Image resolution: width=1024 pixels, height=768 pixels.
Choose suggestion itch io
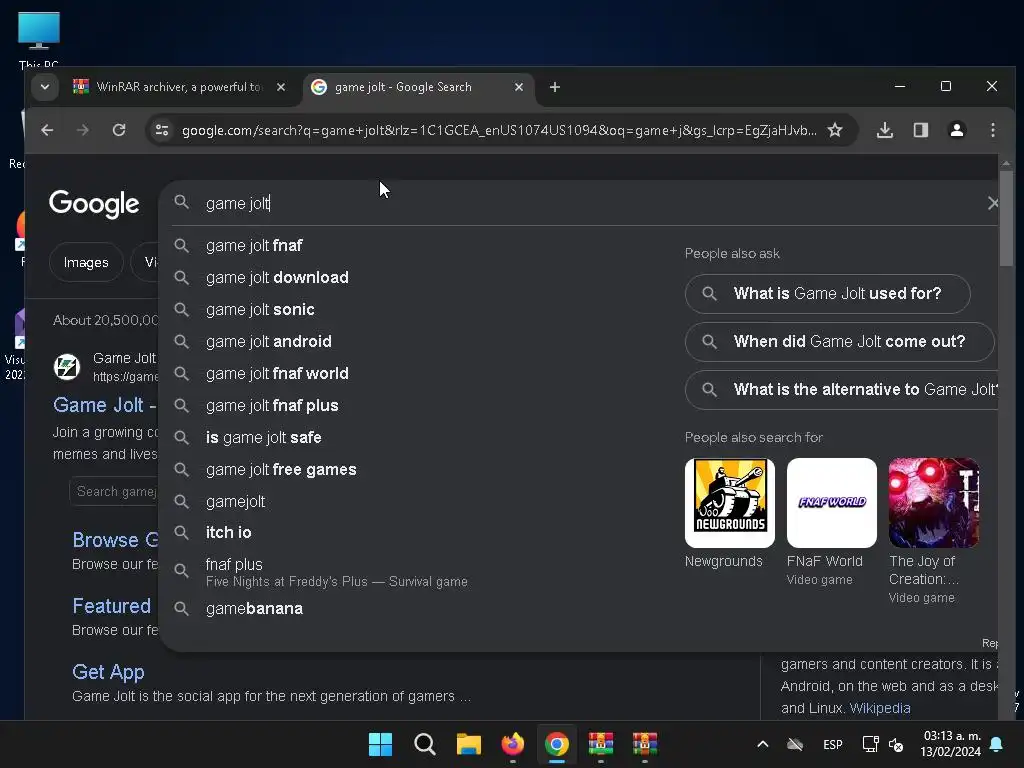coord(418,532)
